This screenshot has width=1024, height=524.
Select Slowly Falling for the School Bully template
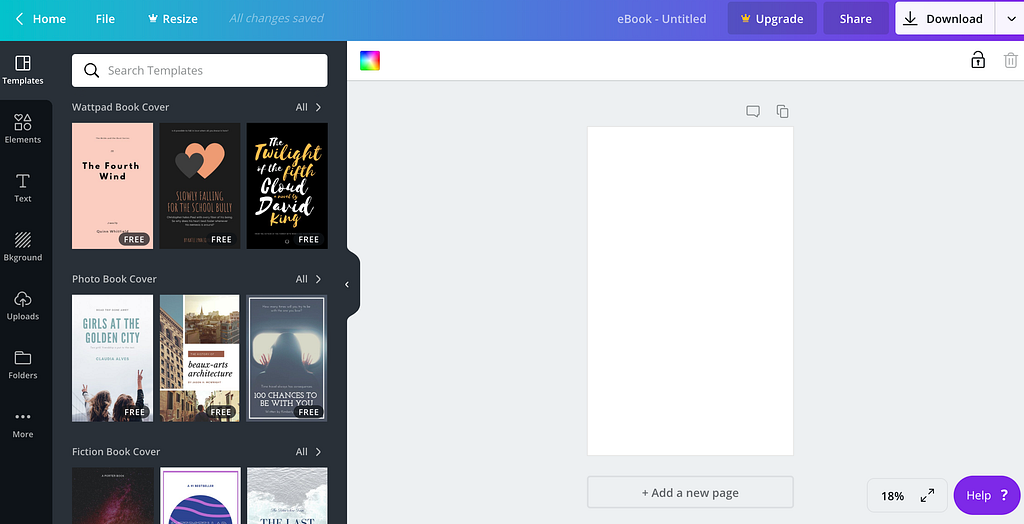[x=200, y=186]
